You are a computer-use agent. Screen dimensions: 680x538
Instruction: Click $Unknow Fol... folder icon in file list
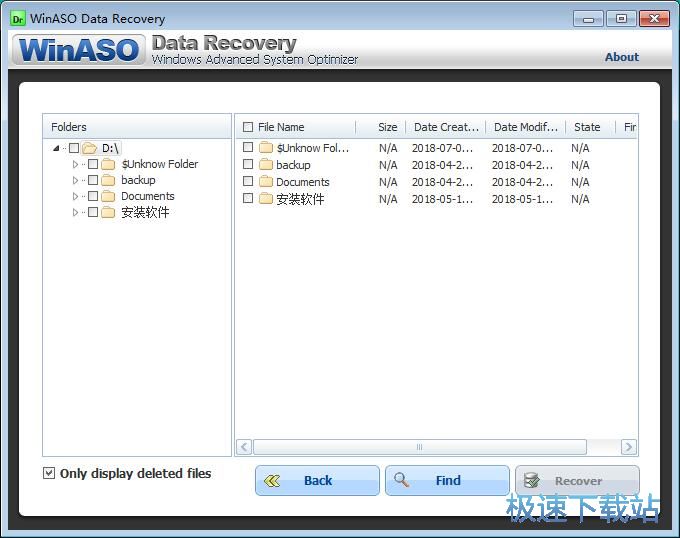(266, 148)
